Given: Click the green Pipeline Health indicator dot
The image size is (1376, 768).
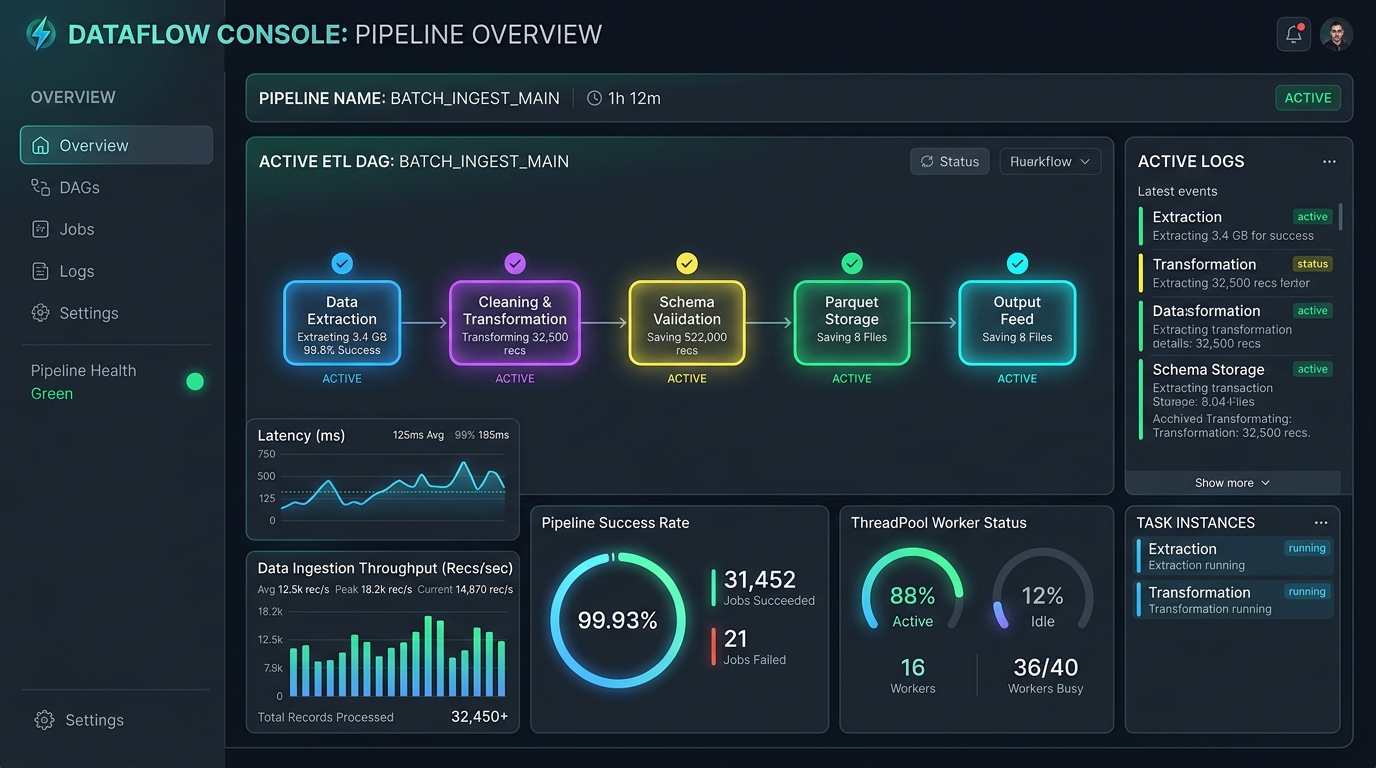Looking at the screenshot, I should pyautogui.click(x=195, y=381).
